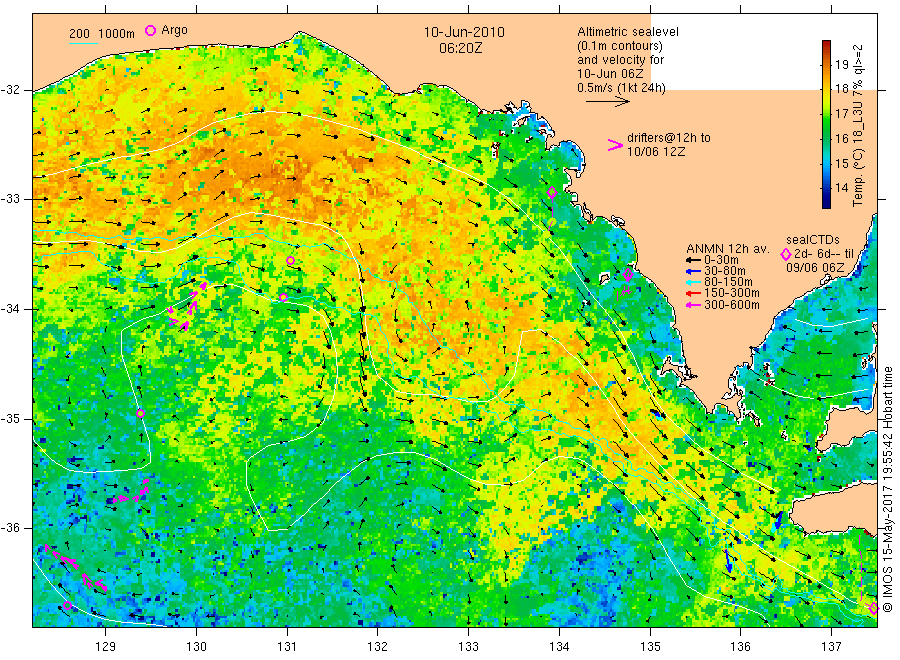Click the 17 label on temperature scale
The image size is (900, 660).
(x=841, y=114)
